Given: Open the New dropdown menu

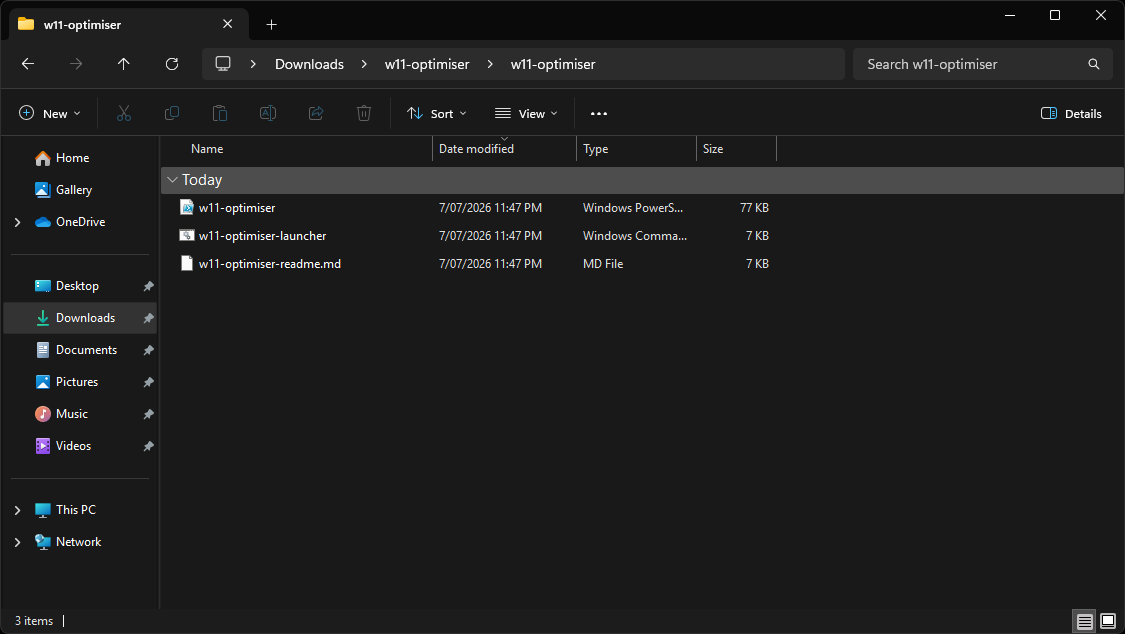Looking at the screenshot, I should click(49, 113).
